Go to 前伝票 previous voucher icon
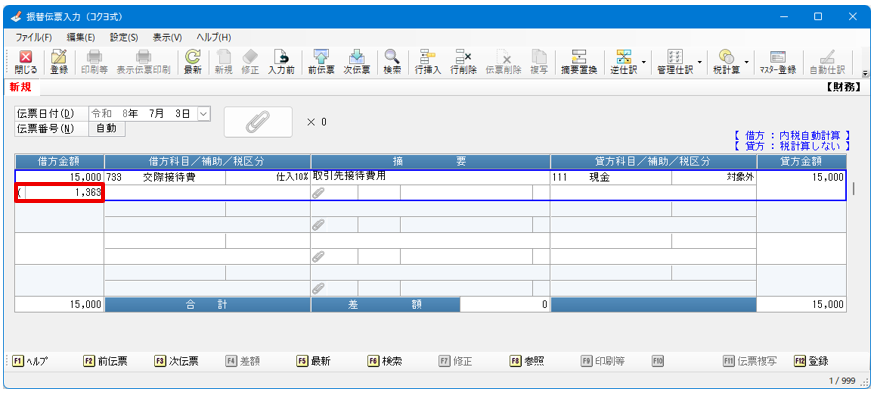The width and height of the screenshot is (872, 393). [x=321, y=62]
